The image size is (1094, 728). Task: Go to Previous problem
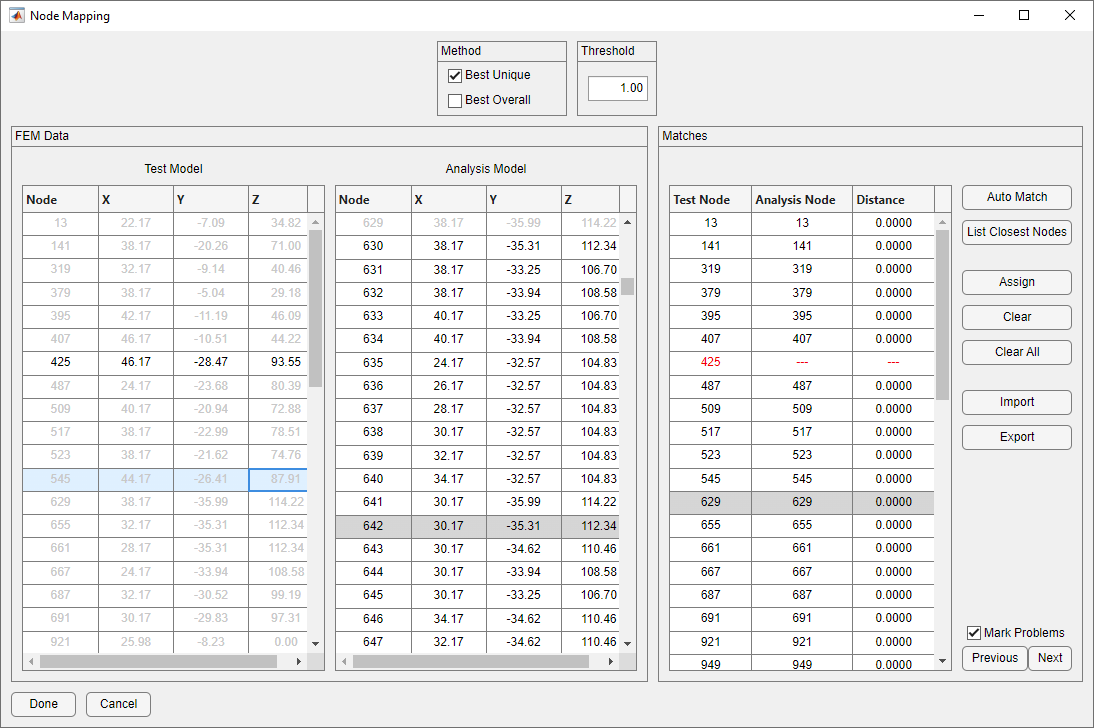995,658
